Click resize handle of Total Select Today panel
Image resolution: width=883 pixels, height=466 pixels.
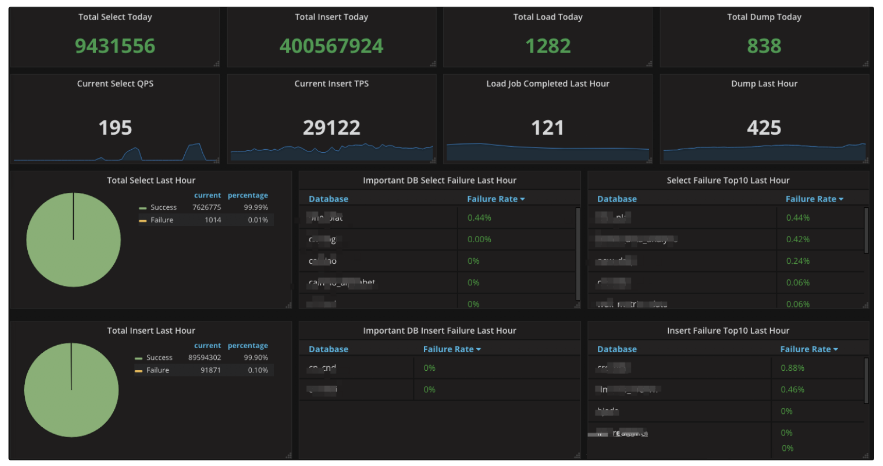pyautogui.click(x=215, y=64)
